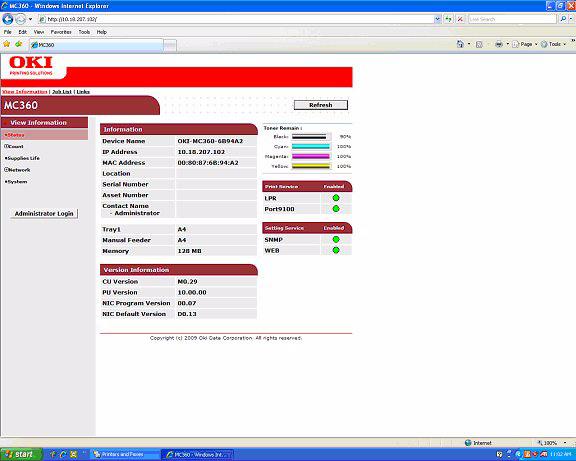Open the Tools menu in menu bar
Screen dimensions: 576x461
[84, 32]
